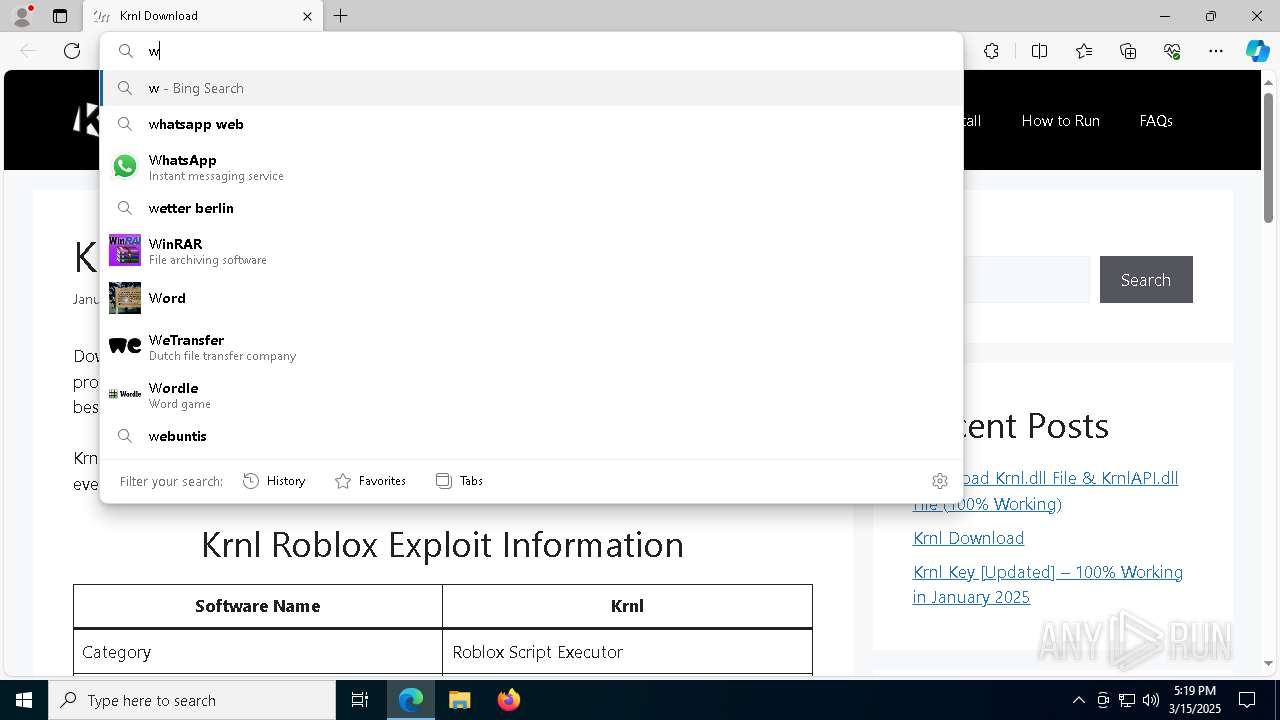1280x720 pixels.
Task: Open FAQs nav link
Action: 1156,120
